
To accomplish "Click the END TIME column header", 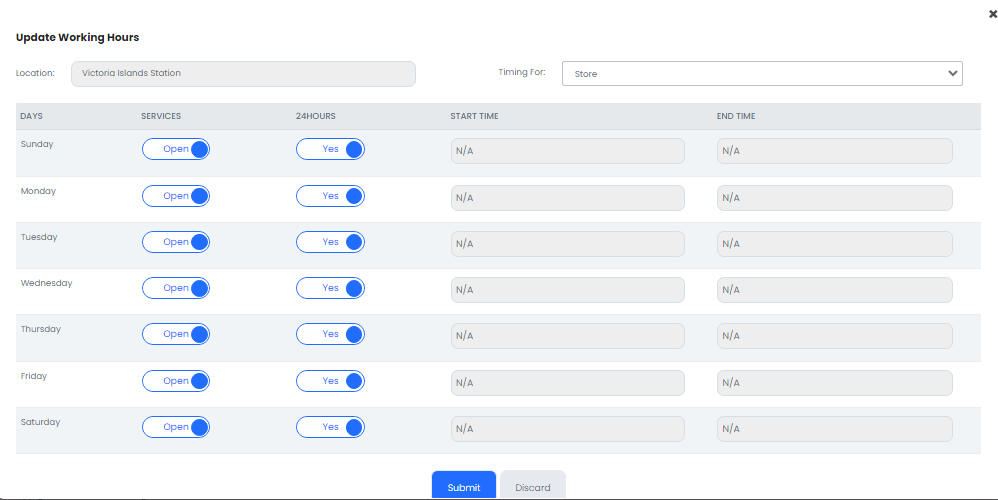I will [x=736, y=116].
